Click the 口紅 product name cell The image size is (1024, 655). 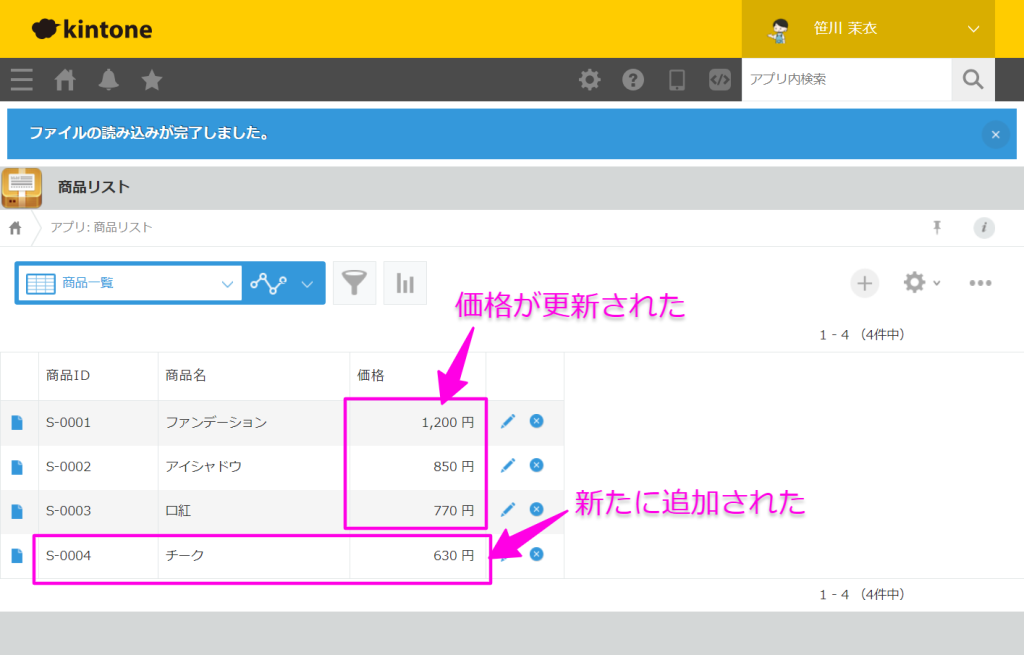[254, 511]
